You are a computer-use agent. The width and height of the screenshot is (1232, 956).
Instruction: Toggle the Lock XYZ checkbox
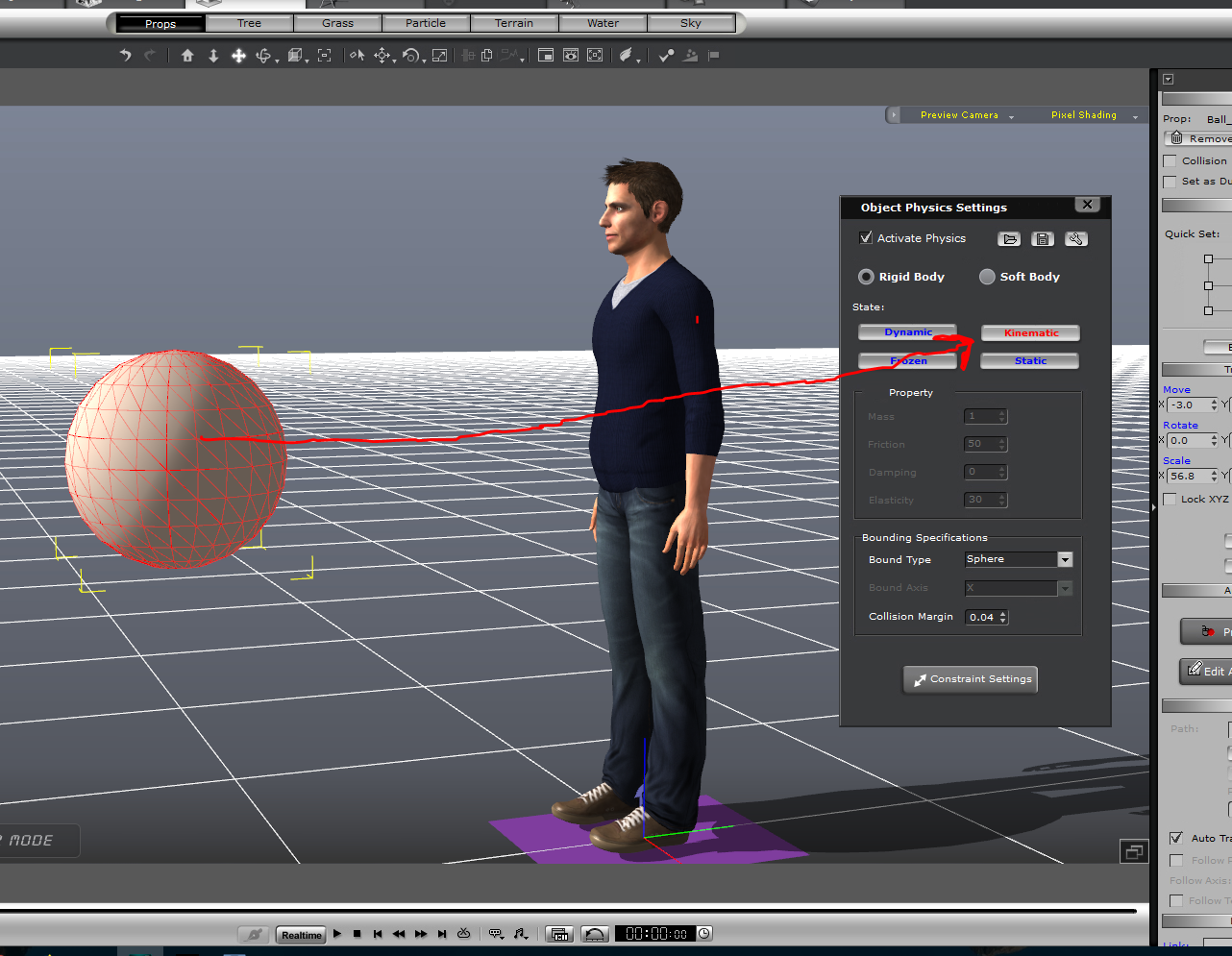[x=1170, y=500]
